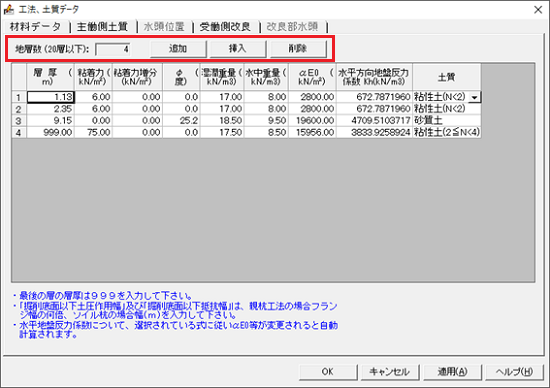Confirm with the OK button
550x388 pixels.
328,372
